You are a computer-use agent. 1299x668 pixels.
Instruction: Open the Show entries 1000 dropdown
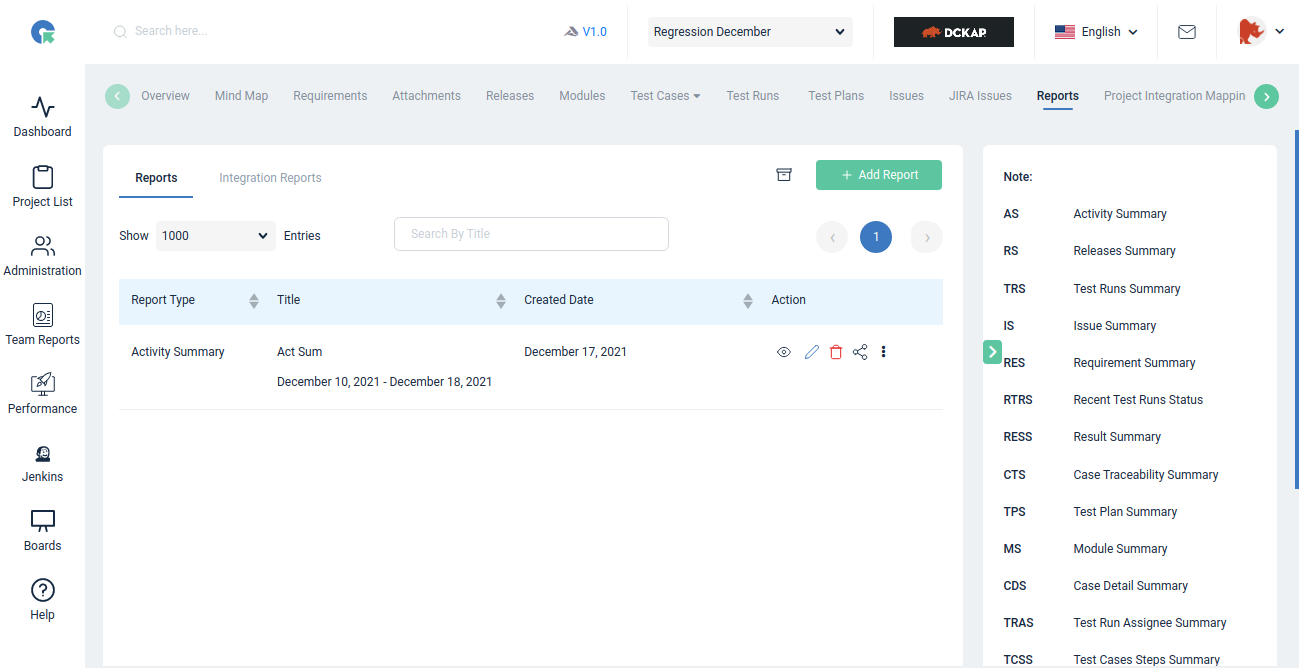click(x=215, y=236)
